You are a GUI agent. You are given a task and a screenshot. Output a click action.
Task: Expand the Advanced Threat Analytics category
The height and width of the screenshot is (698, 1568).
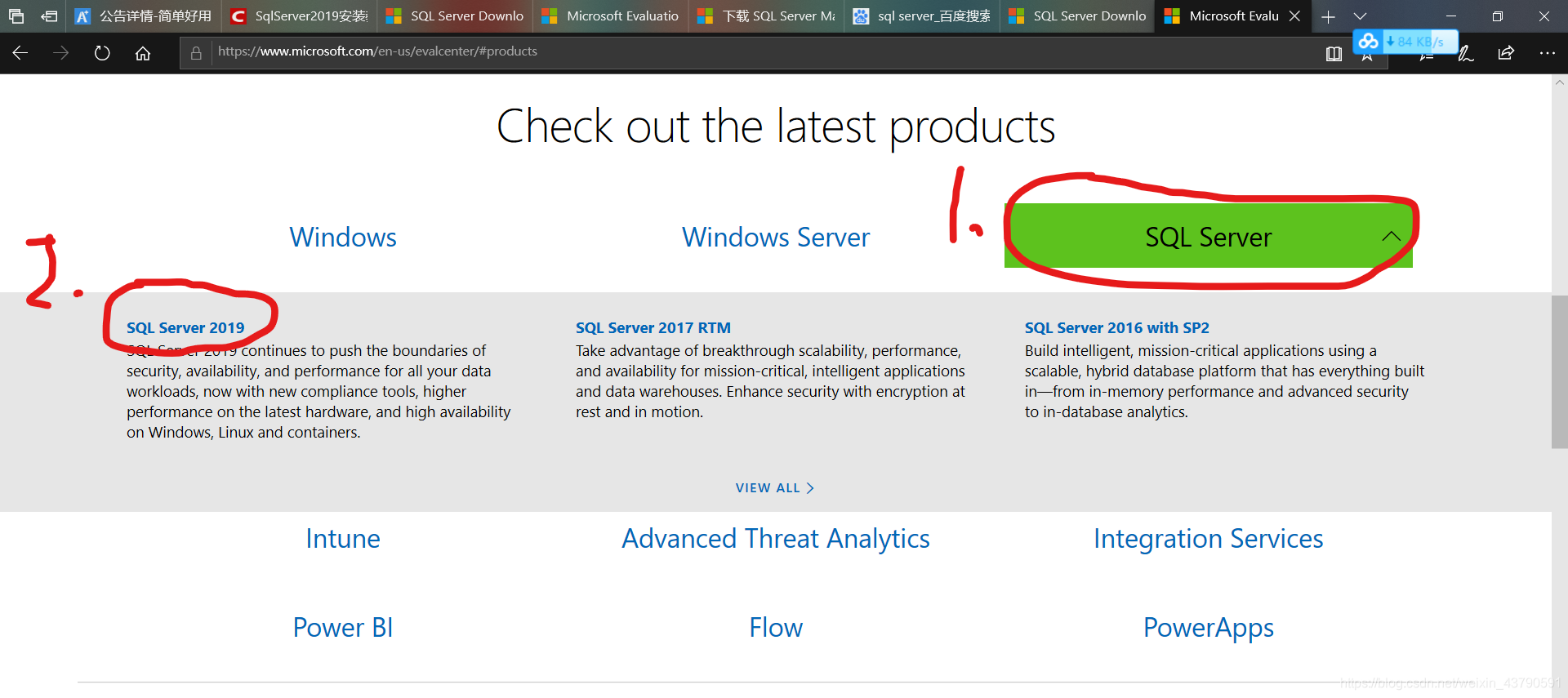pyautogui.click(x=776, y=539)
